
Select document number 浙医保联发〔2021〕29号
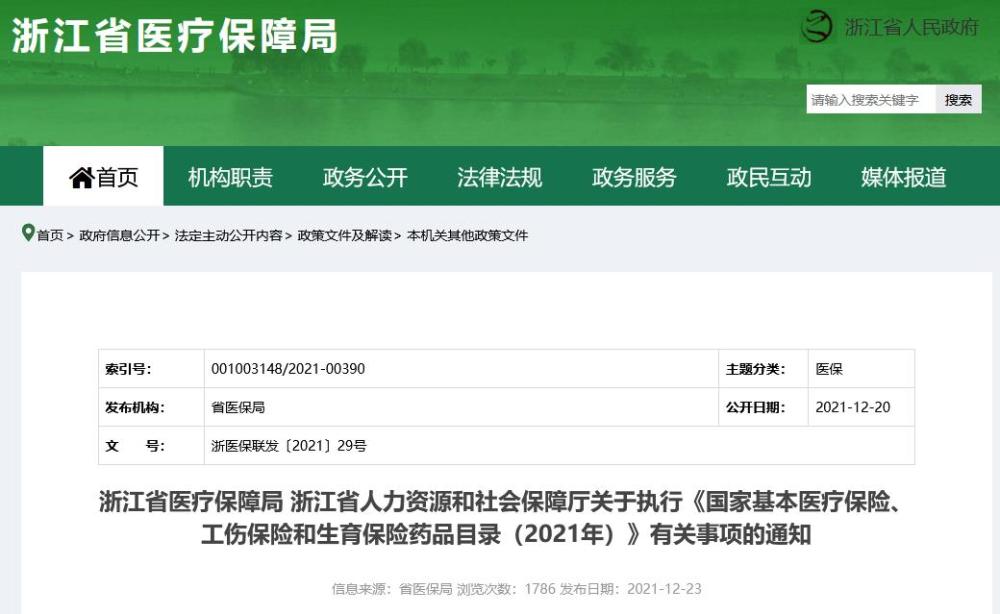pyautogui.click(x=289, y=446)
